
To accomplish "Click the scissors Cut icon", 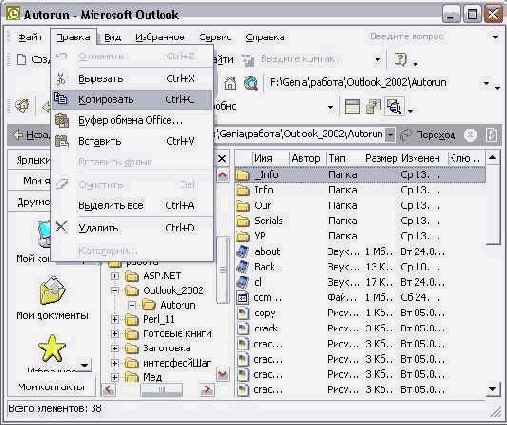I will pyautogui.click(x=61, y=79).
